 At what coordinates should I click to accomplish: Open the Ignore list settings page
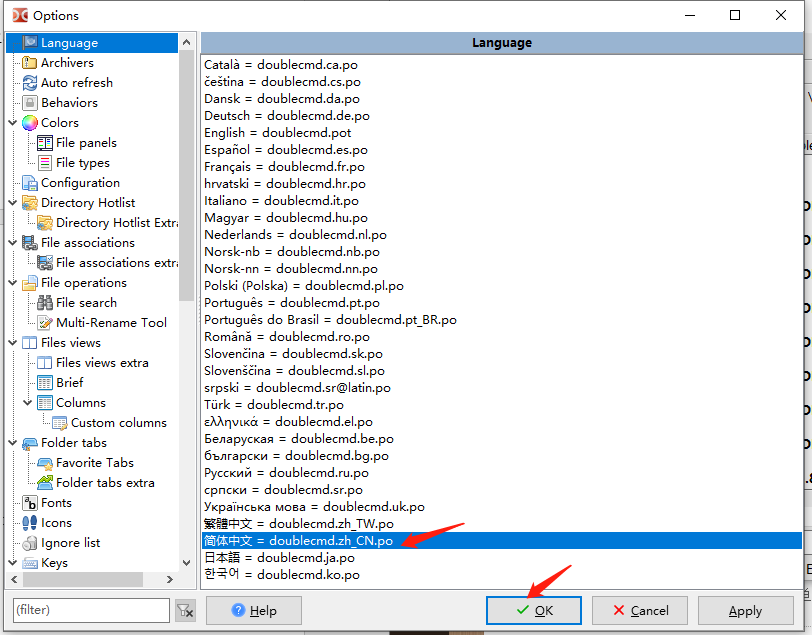(70, 543)
